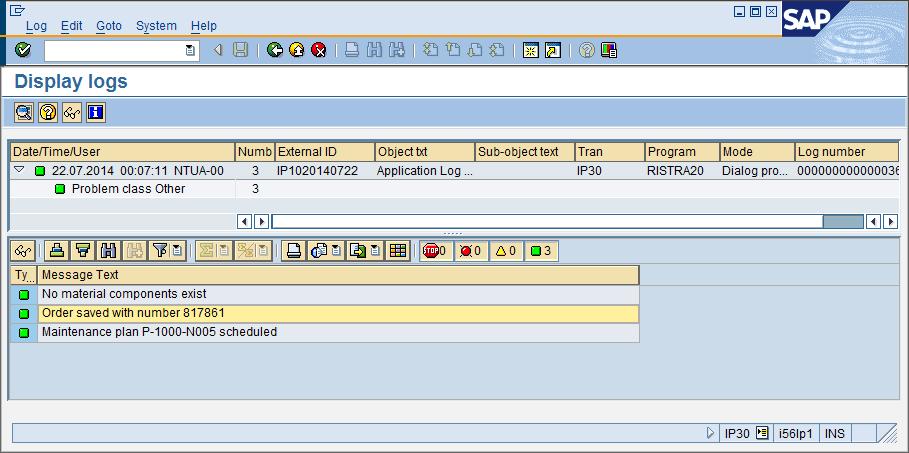The height and width of the screenshot is (453, 909).
Task: Click the Set Filter funnel icon
Action: tap(160, 251)
